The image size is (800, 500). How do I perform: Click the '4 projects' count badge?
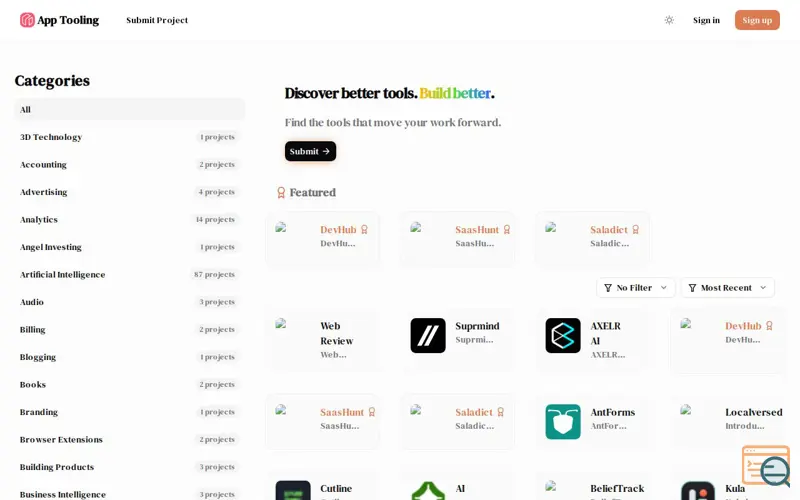[216, 192]
